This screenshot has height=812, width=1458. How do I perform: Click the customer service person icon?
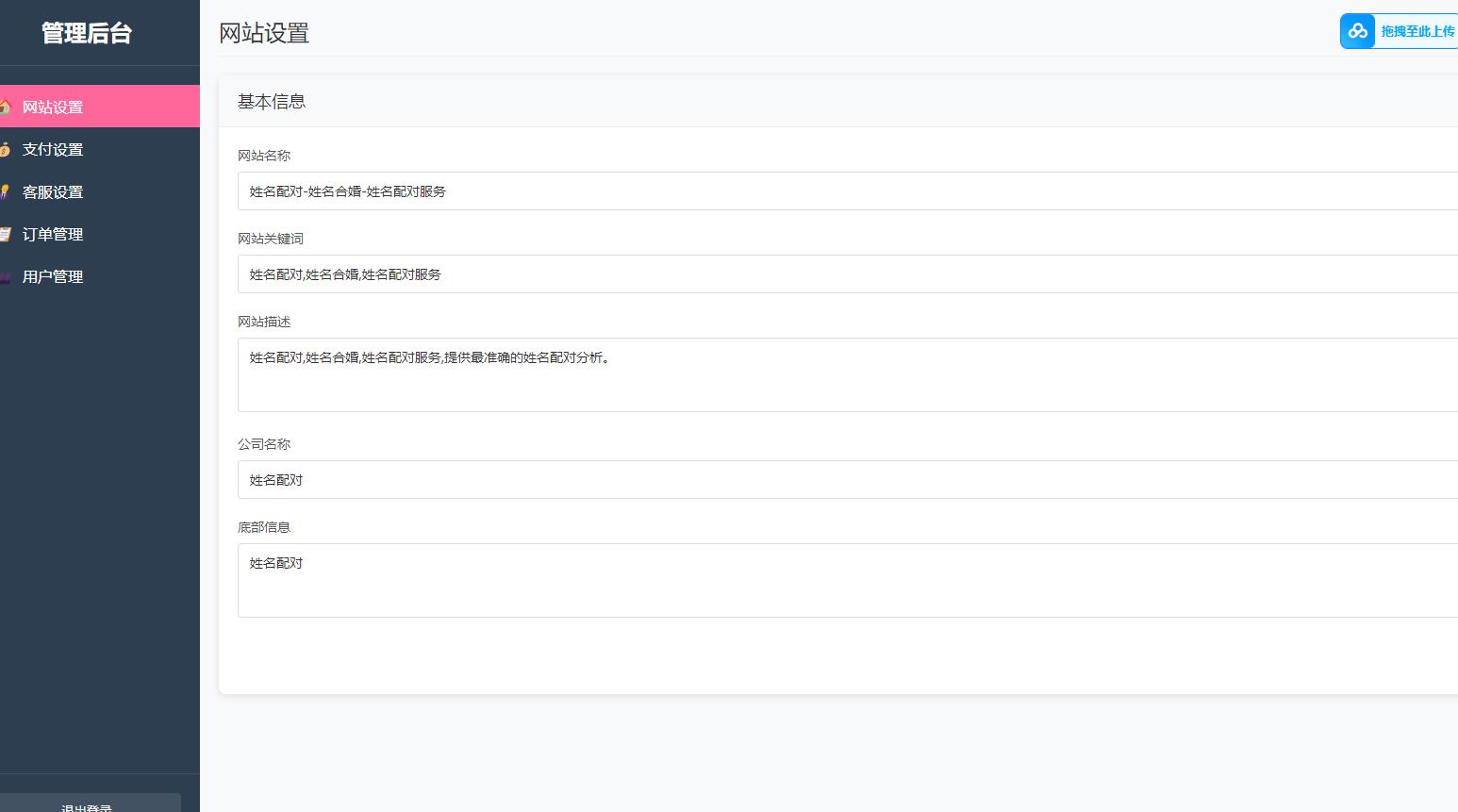[x=5, y=191]
